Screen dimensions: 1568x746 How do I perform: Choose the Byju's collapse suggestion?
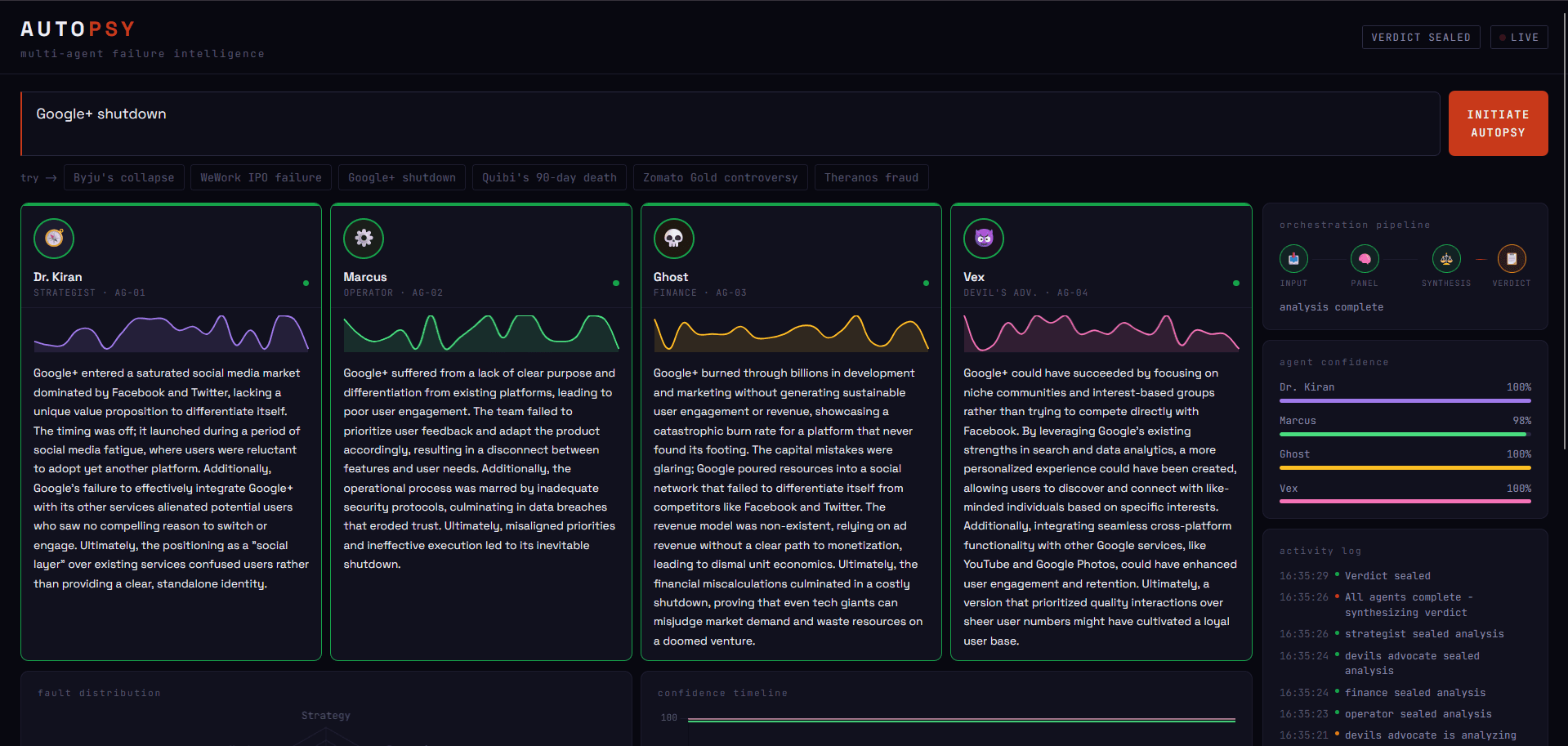click(x=124, y=177)
